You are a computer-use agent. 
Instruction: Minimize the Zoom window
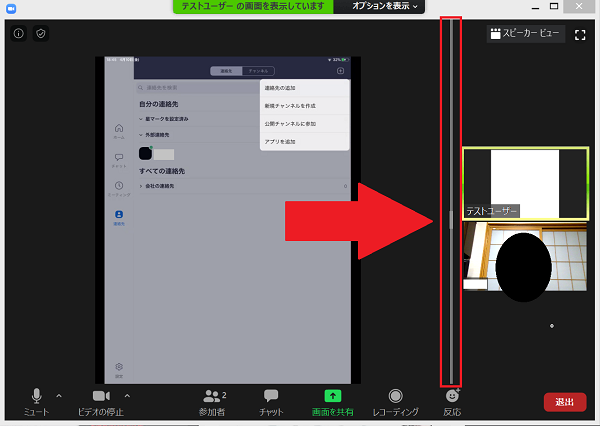tap(536, 7)
